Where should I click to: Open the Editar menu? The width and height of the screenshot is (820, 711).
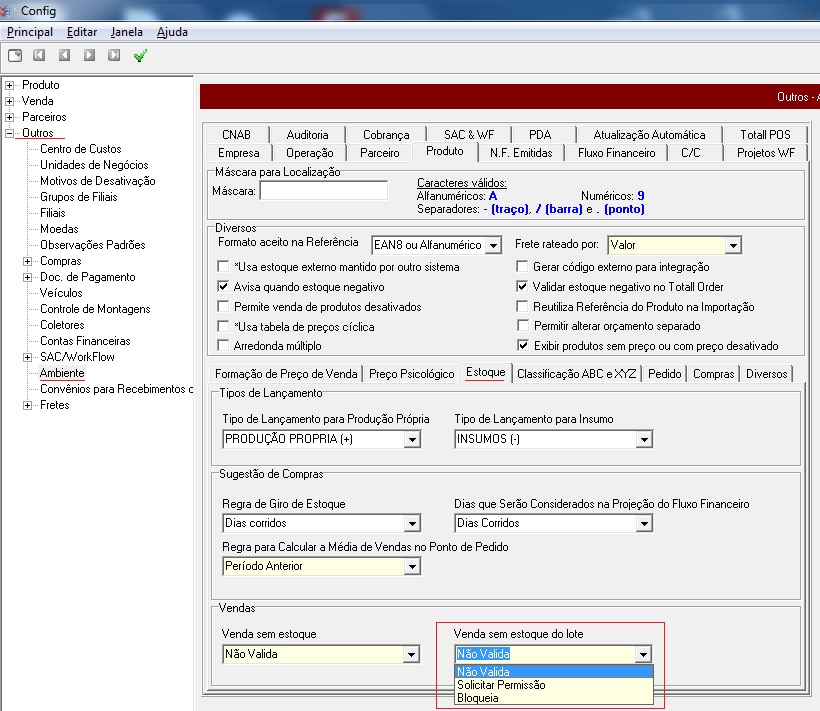coord(82,32)
